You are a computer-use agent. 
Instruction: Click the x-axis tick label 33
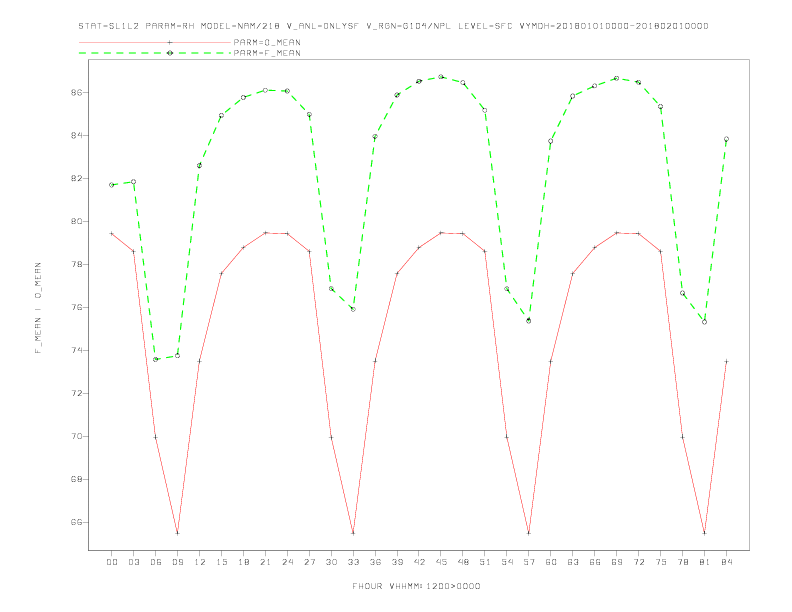(354, 562)
